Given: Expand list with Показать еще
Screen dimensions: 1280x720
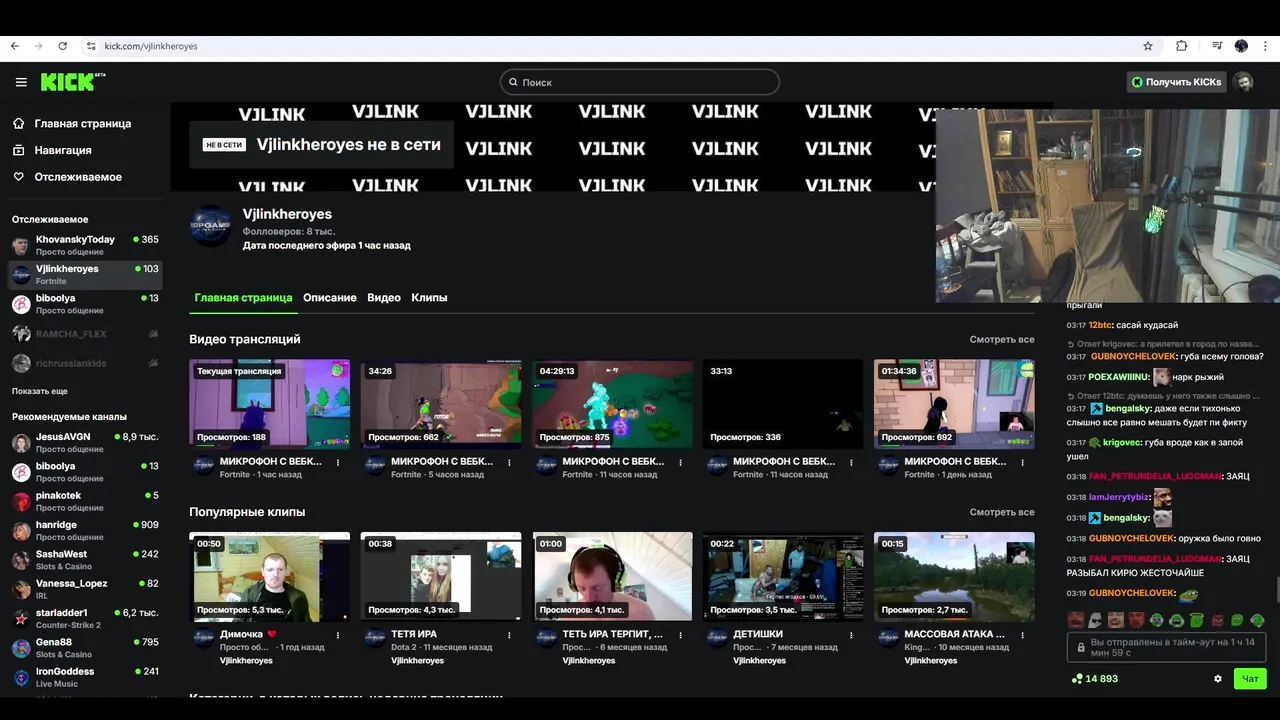Looking at the screenshot, I should [x=40, y=391].
